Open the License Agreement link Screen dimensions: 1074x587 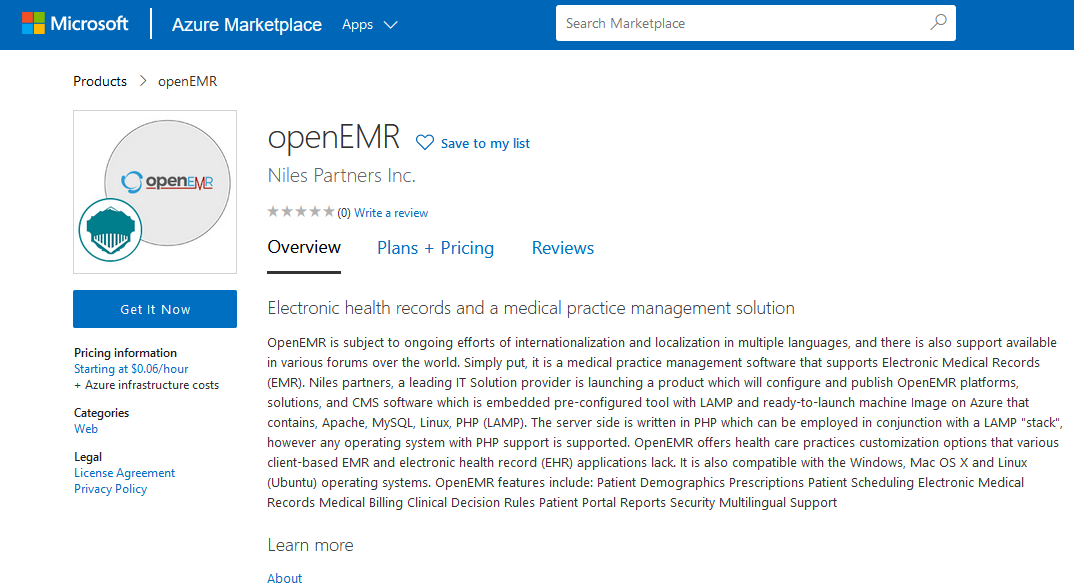coord(124,473)
